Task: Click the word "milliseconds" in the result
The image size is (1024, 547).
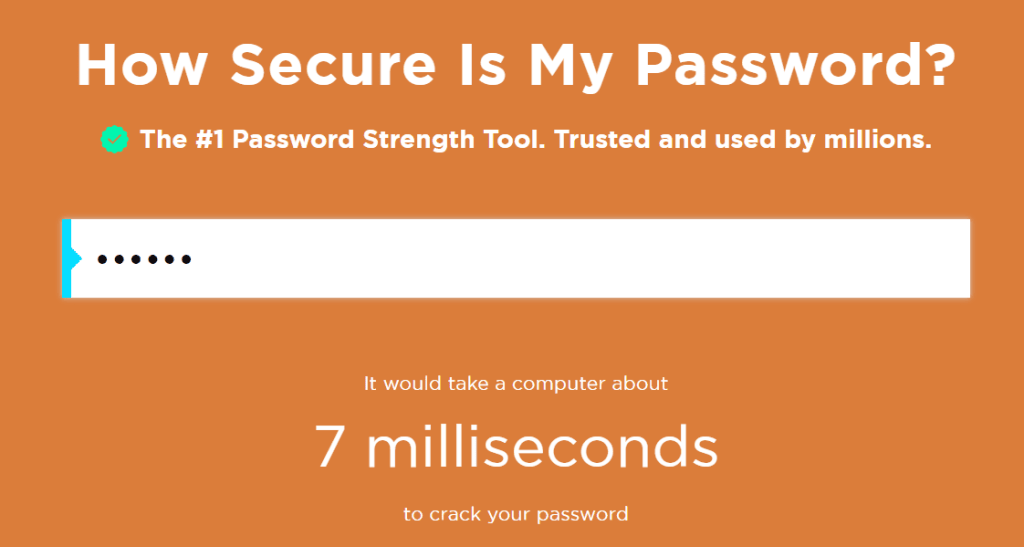Action: click(x=542, y=447)
